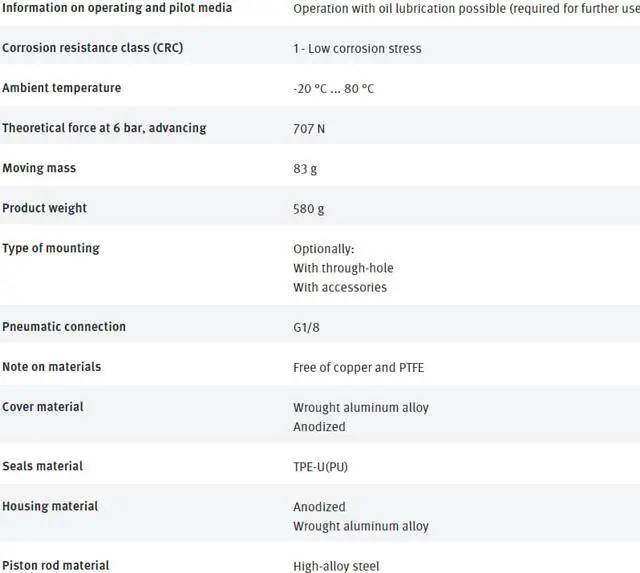Click the 'Product weight' label
Screen dimensions: 640x573
click(44, 208)
